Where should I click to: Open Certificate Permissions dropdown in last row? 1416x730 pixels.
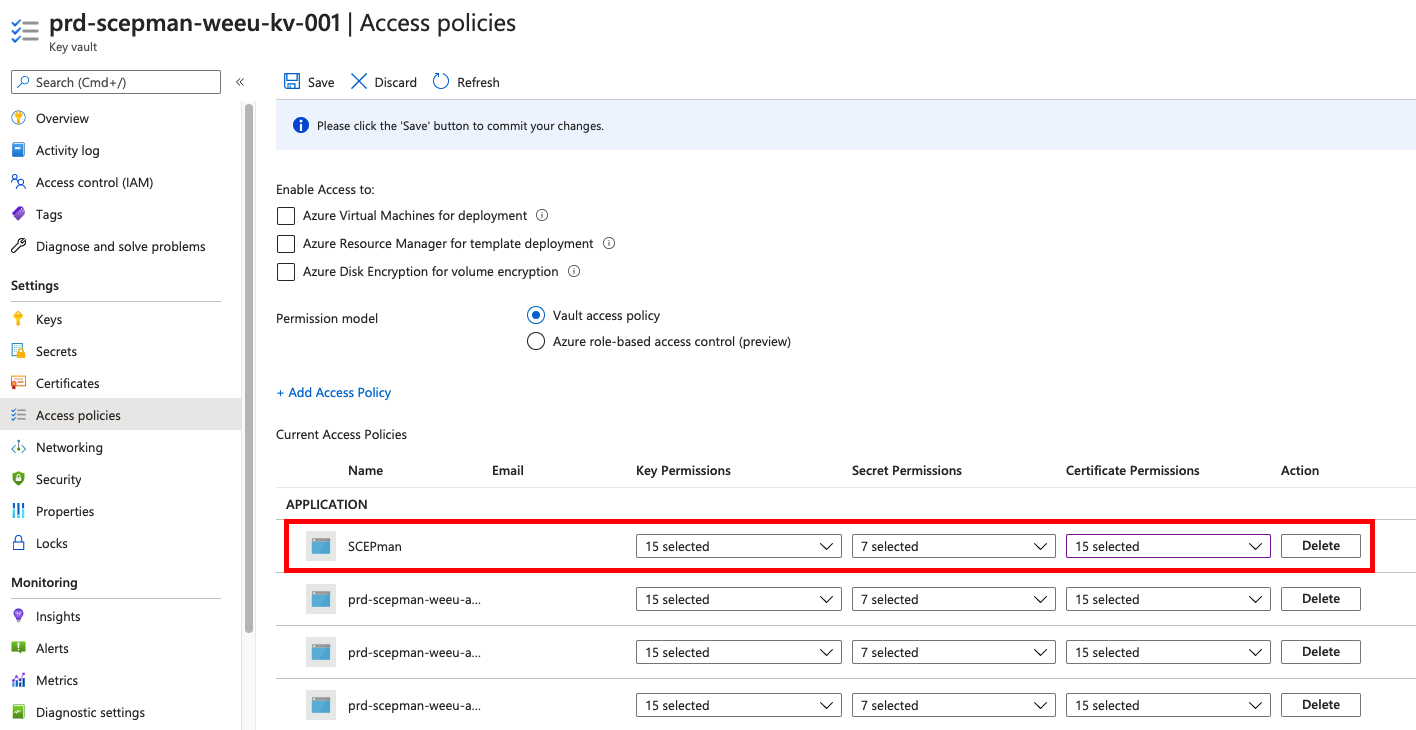click(1168, 705)
